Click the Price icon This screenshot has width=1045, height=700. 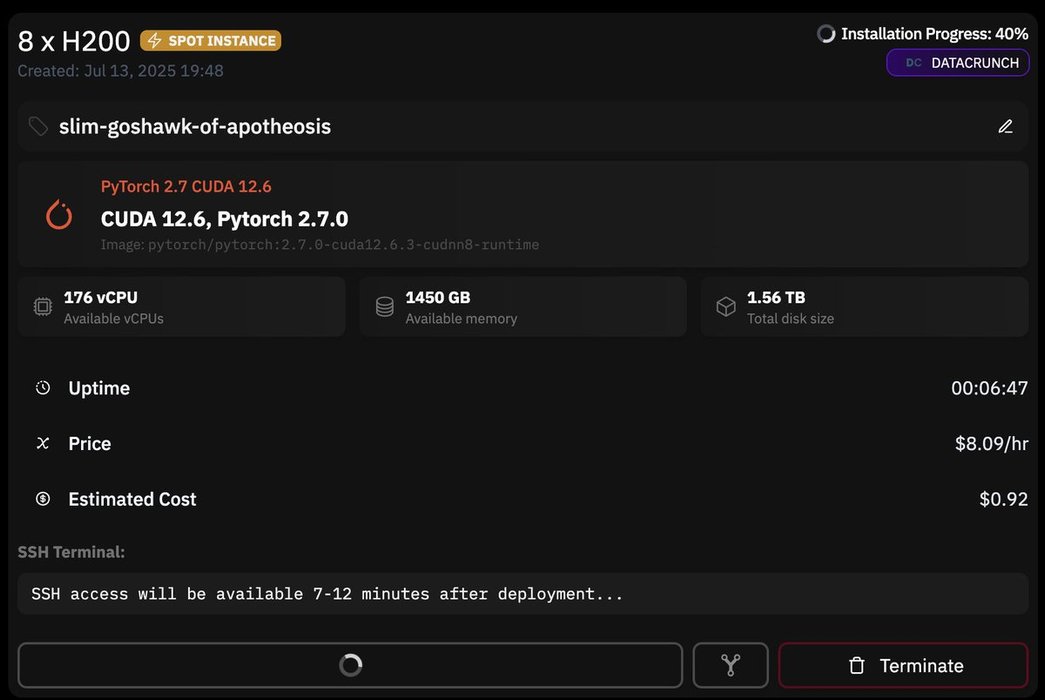point(43,443)
